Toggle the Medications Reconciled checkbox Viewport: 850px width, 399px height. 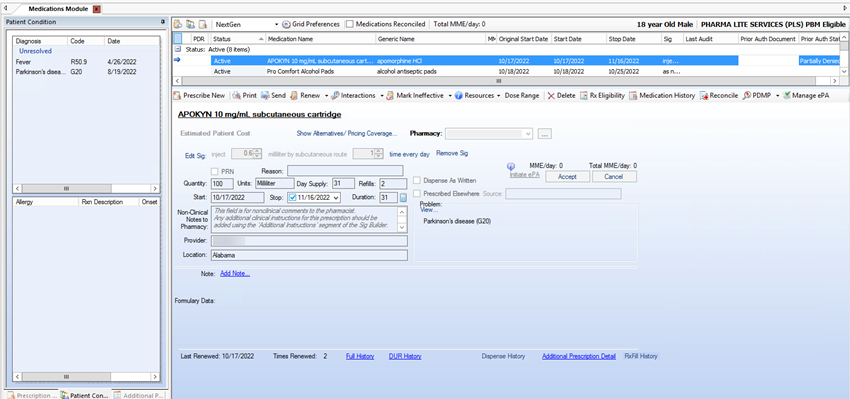(x=350, y=24)
